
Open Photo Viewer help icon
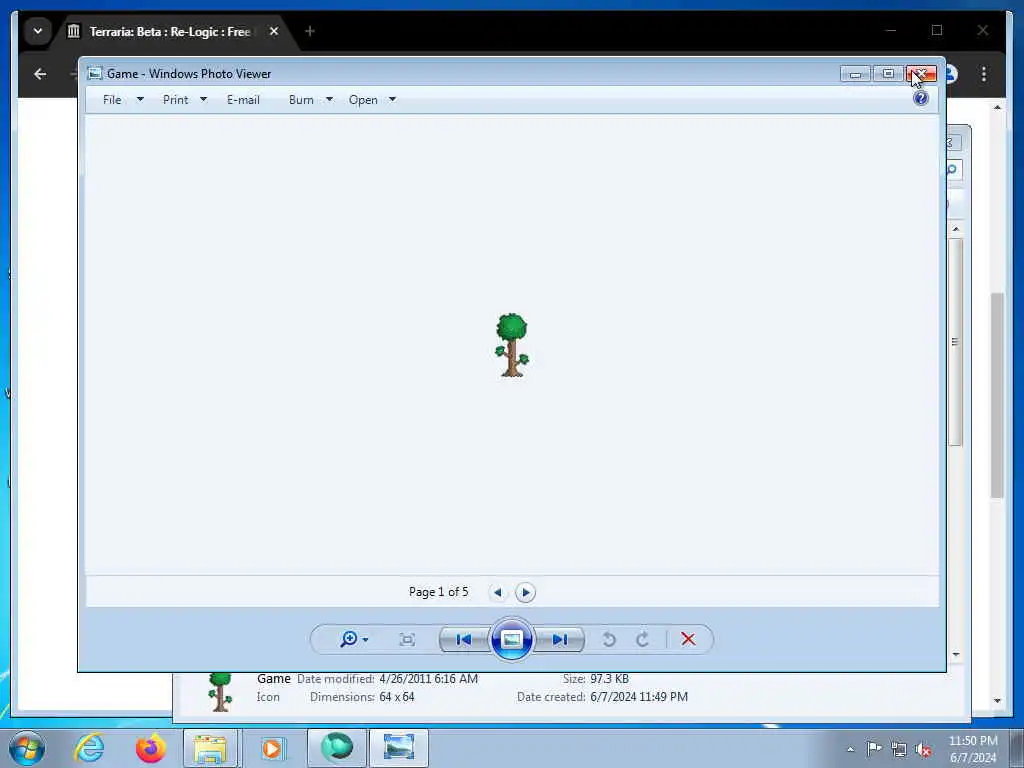921,99
